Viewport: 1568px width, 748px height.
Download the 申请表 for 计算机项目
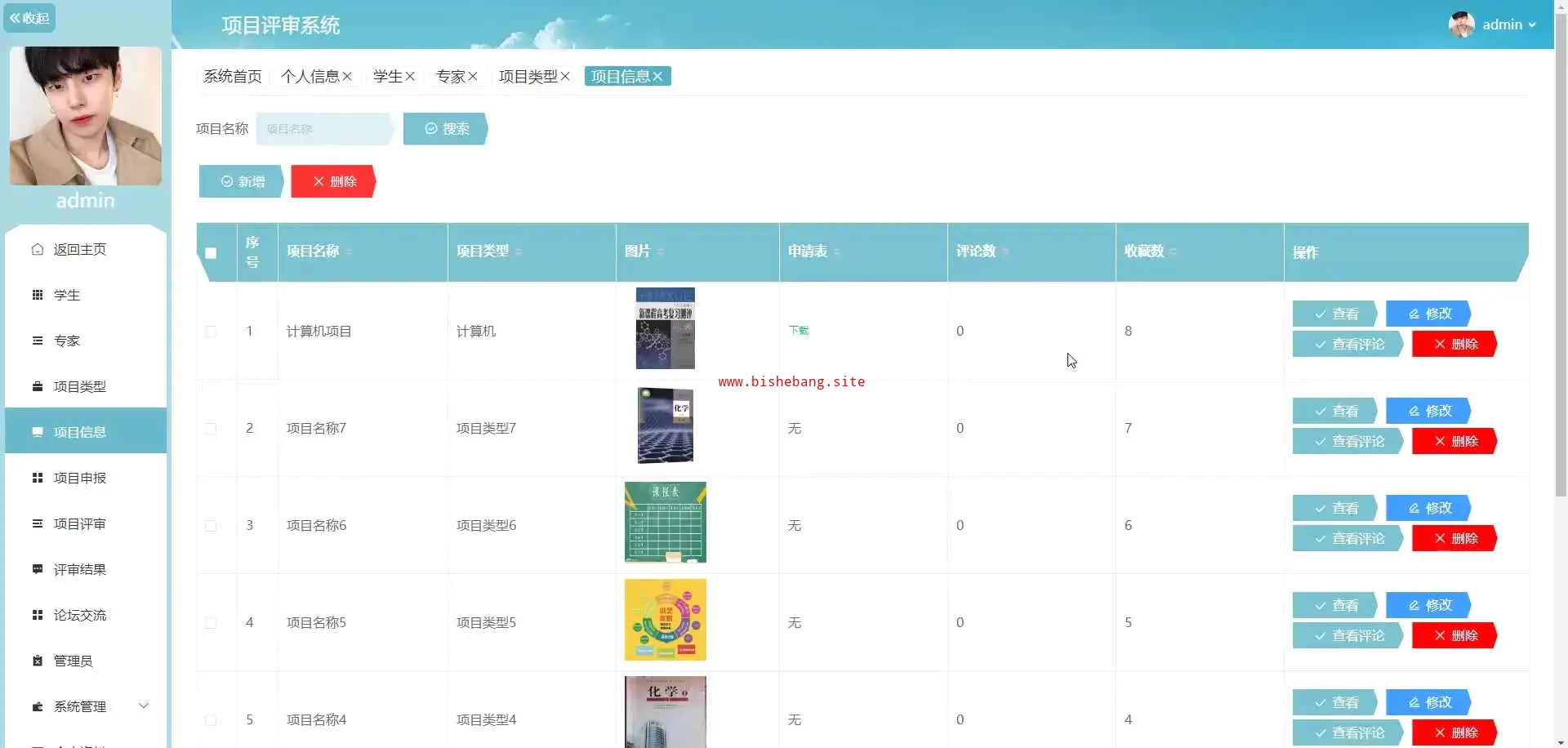coord(799,331)
